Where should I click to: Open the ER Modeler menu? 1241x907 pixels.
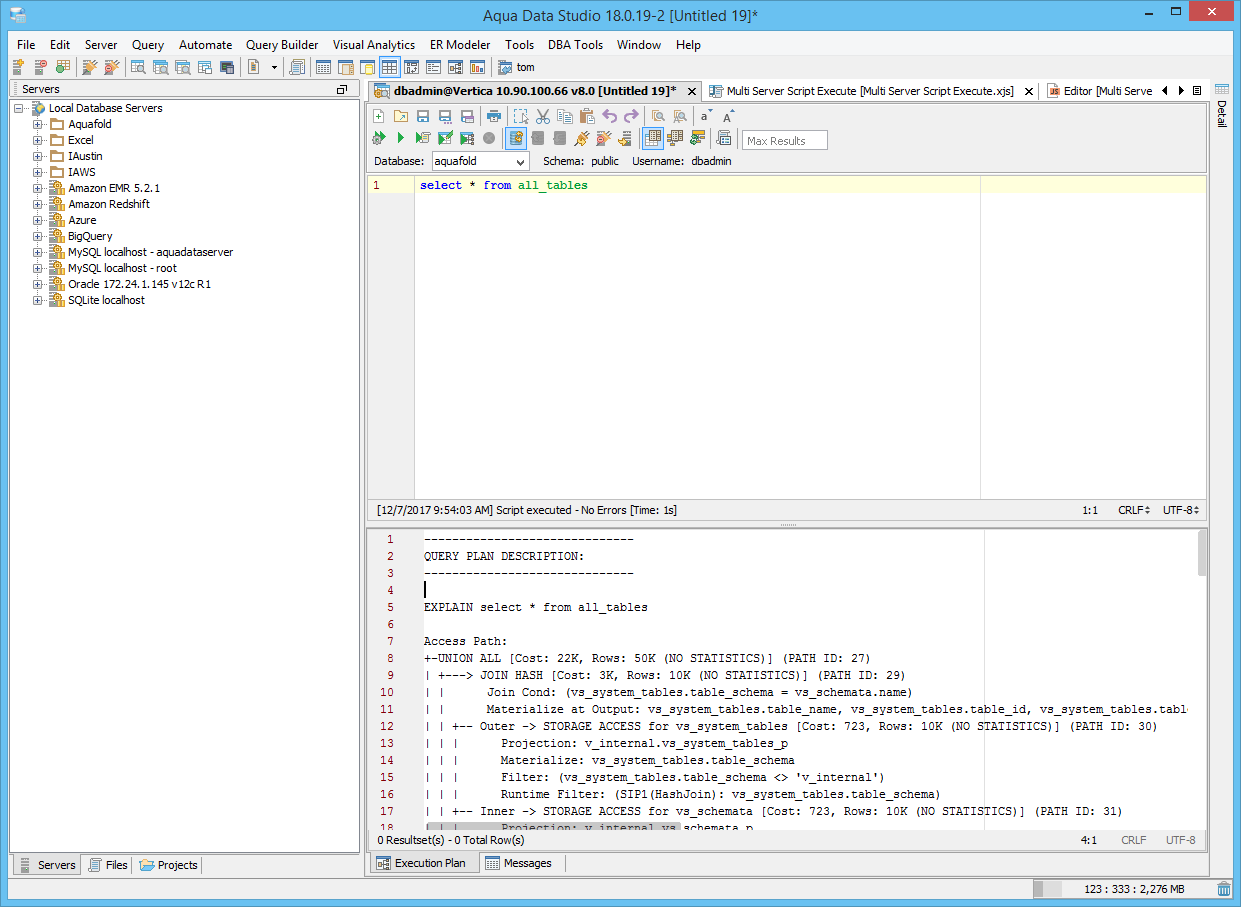460,45
